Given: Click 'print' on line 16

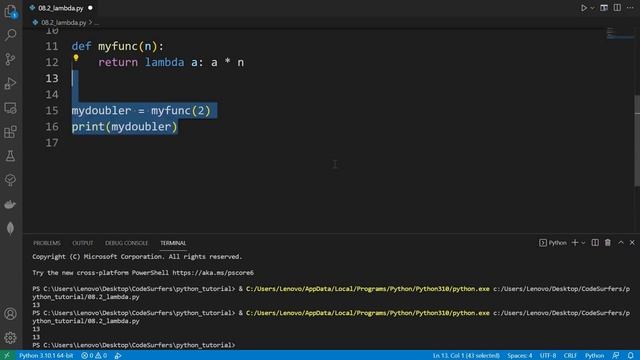Looking at the screenshot, I should [88, 127].
